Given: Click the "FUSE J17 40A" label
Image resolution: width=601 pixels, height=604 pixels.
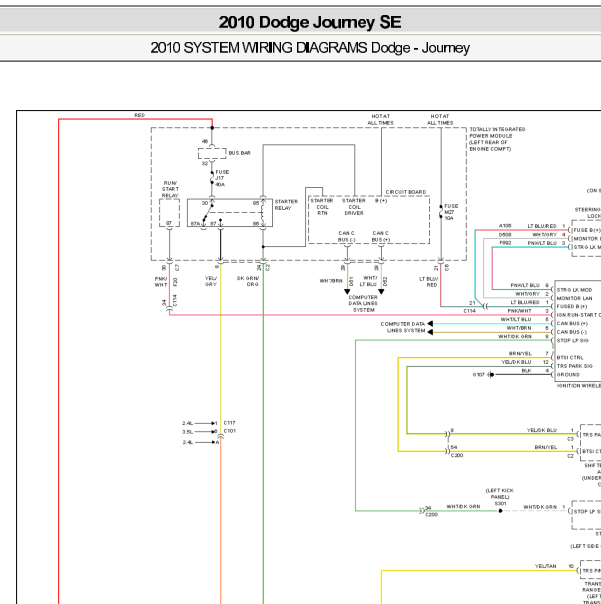Looking at the screenshot, I should coord(222,178).
